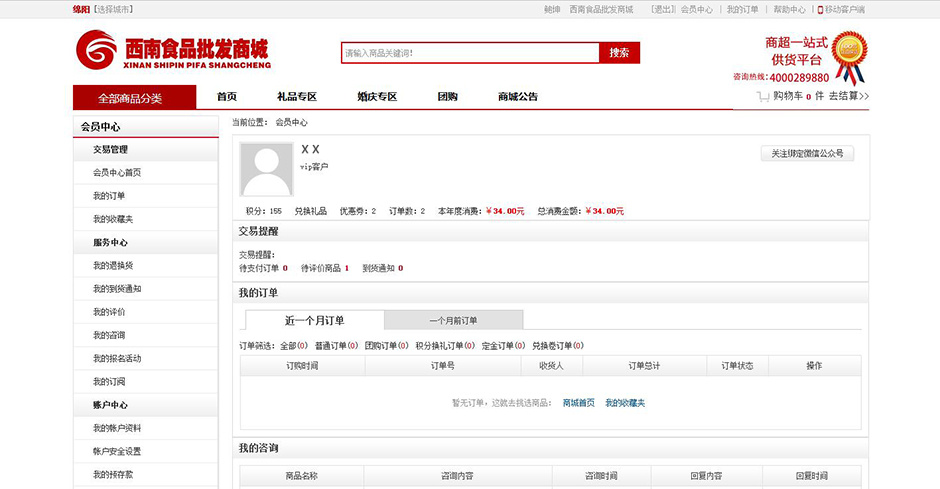Click the 西南食品批发商城 site logo
This screenshot has height=489, width=940.
[172, 50]
